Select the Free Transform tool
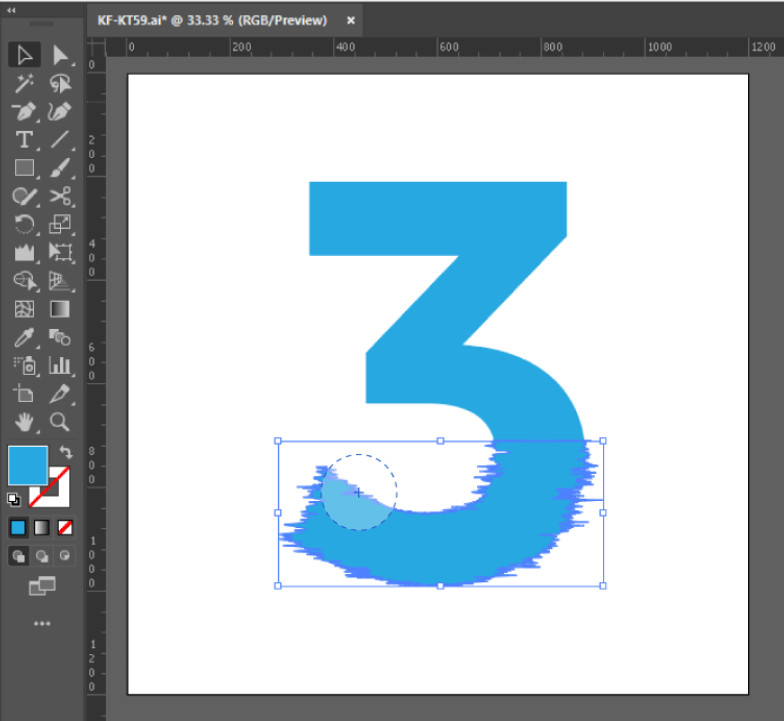This screenshot has height=721, width=784. pos(60,252)
